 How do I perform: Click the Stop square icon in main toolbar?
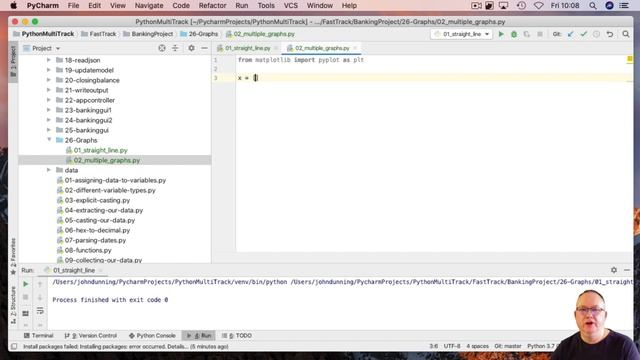(x=540, y=34)
